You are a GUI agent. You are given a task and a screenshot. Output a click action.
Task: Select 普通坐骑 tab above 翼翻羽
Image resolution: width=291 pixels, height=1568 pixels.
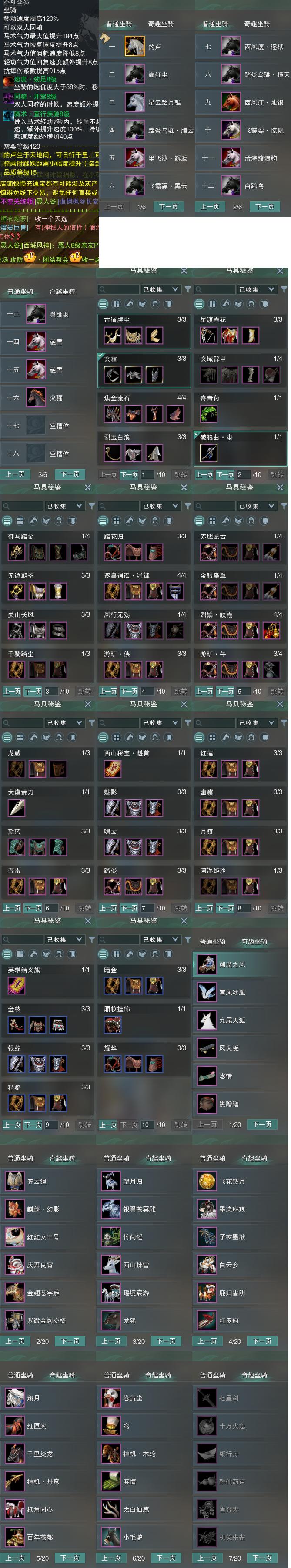tap(20, 292)
